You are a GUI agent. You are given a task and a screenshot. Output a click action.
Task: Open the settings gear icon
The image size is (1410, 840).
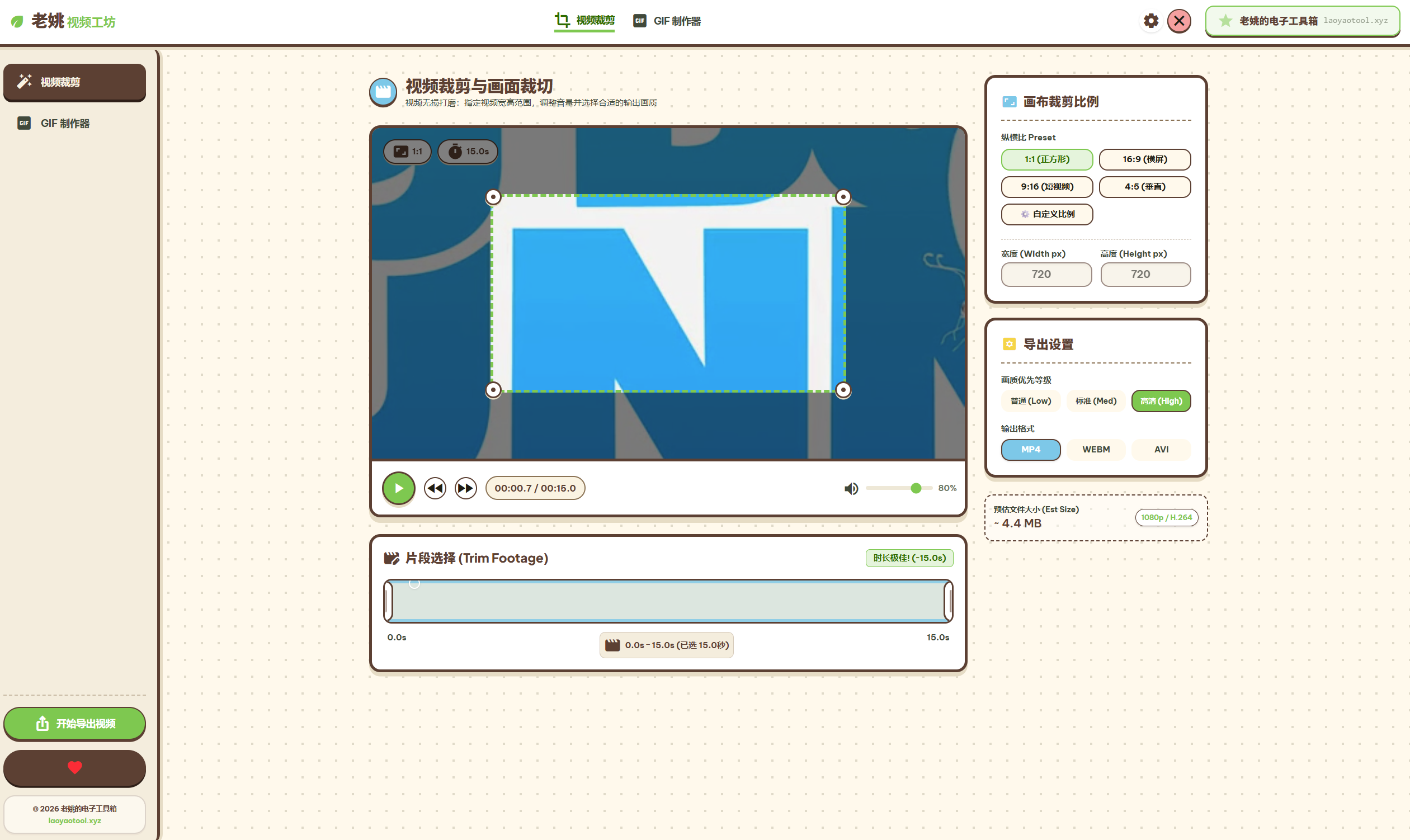point(1150,21)
